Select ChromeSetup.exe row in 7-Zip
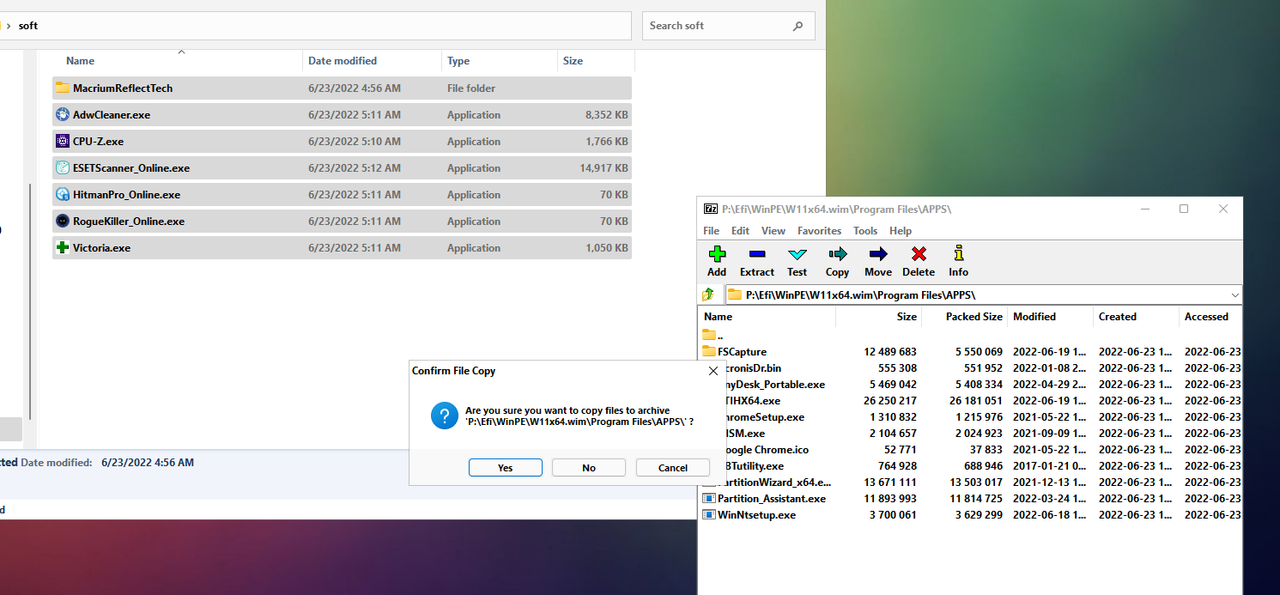This screenshot has width=1280, height=595. pos(970,417)
